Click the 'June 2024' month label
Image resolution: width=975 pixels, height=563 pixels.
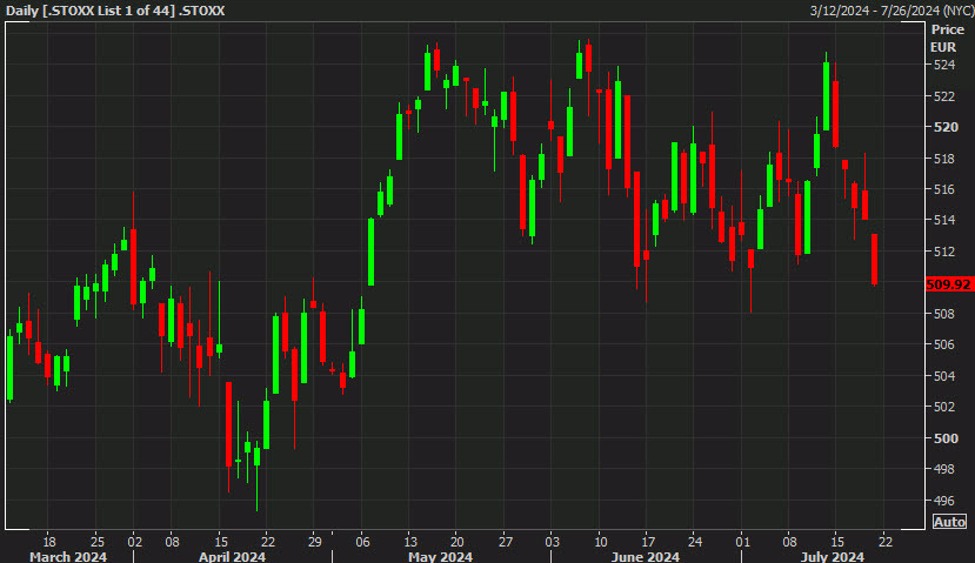click(645, 556)
